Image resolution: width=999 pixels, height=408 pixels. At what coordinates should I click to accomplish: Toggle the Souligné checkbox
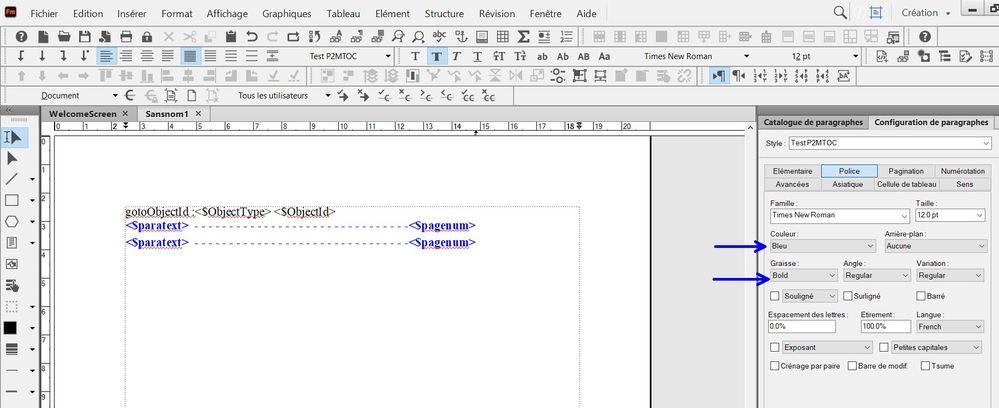pos(775,296)
